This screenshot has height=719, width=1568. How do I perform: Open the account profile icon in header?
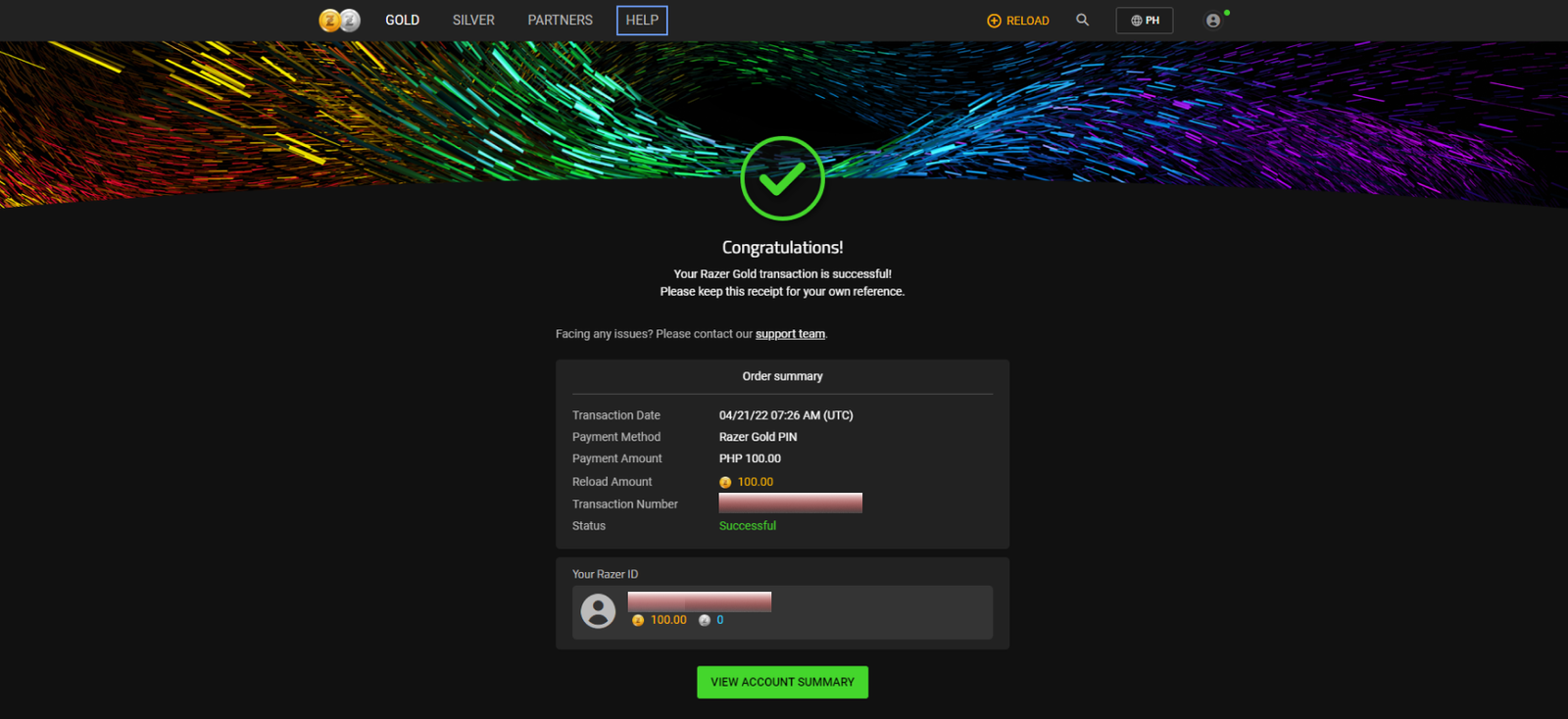point(1213,21)
